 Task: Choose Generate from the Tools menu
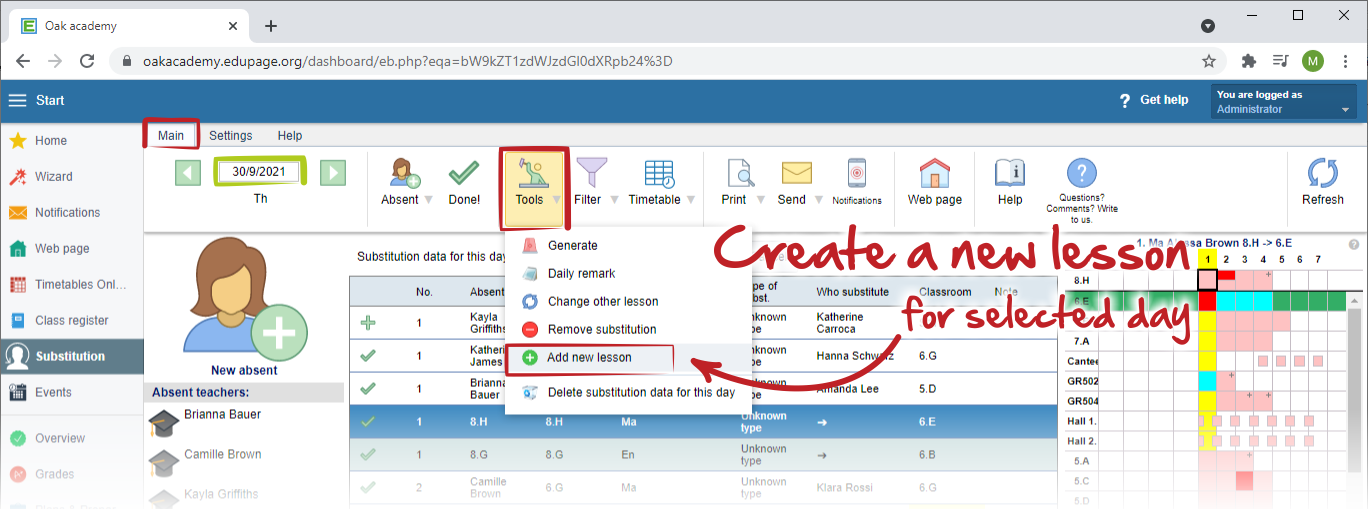click(572, 246)
